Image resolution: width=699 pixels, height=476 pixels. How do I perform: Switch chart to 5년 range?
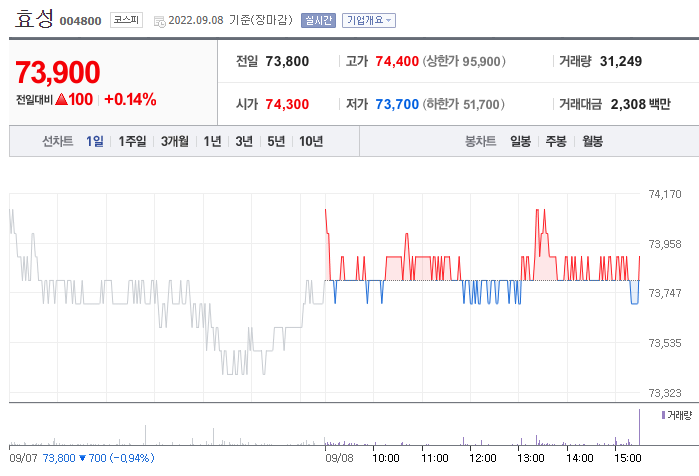pyautogui.click(x=276, y=141)
